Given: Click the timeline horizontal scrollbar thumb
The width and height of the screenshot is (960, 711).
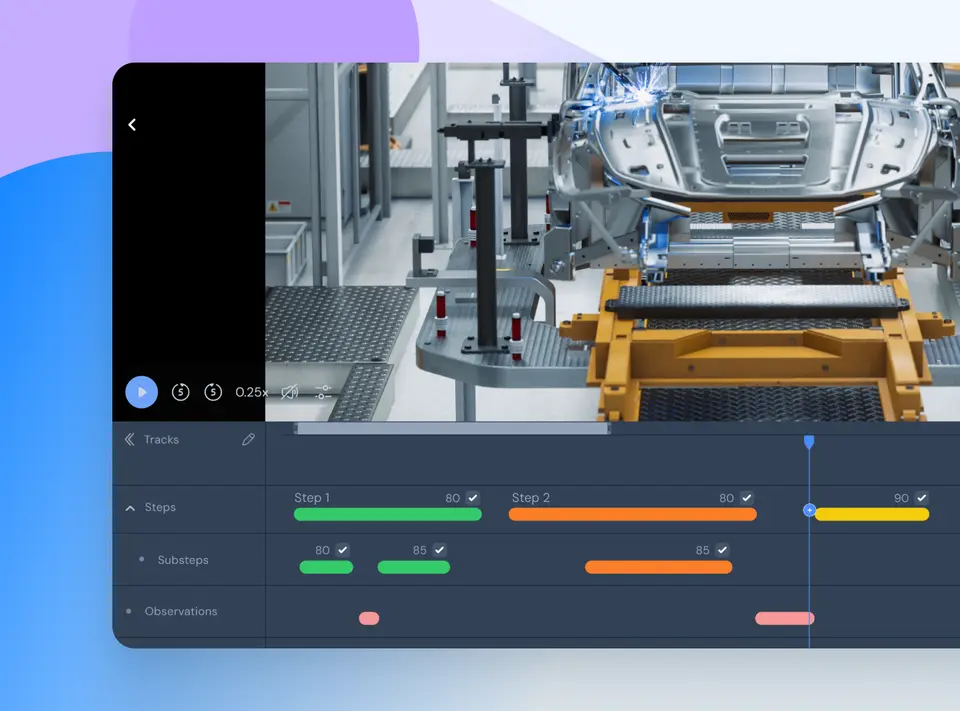Looking at the screenshot, I should click(x=452, y=429).
